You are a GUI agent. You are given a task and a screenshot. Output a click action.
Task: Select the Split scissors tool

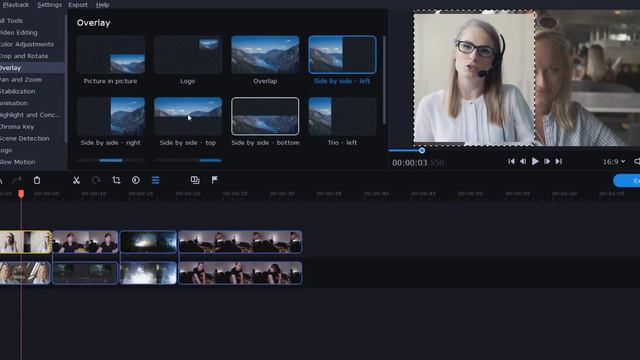(76, 180)
